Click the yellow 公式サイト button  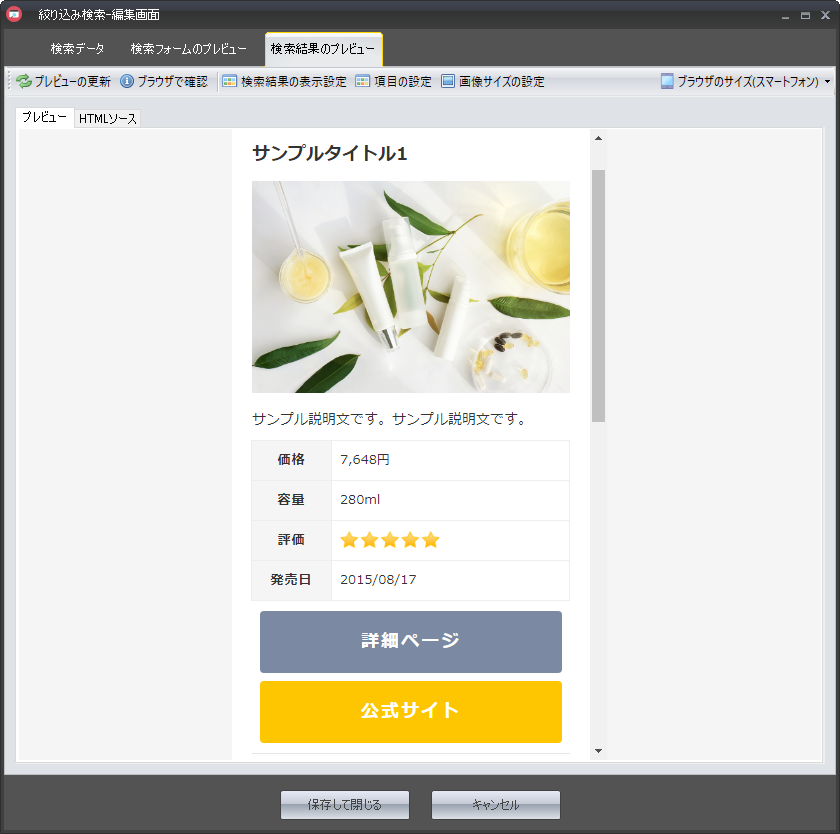(410, 712)
